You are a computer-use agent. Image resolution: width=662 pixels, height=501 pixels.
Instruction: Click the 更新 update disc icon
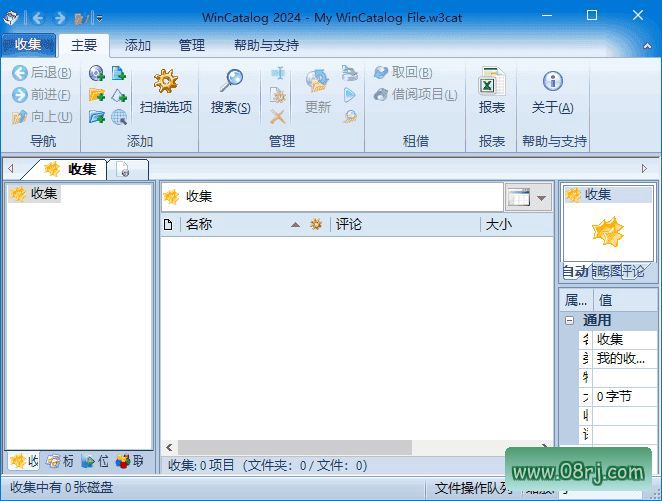click(x=317, y=91)
